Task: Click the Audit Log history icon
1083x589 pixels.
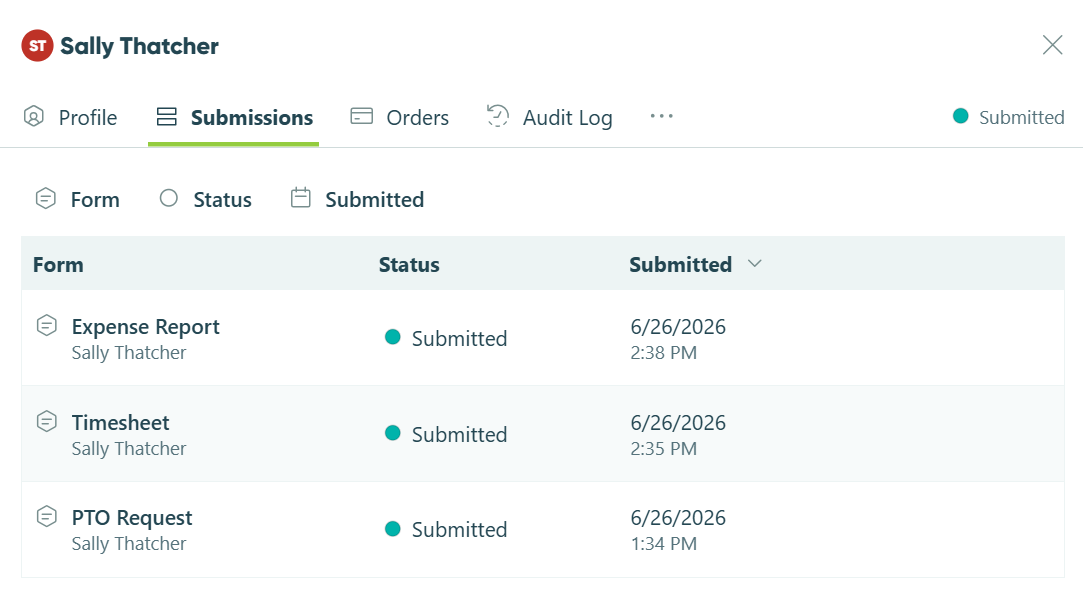Action: (498, 115)
